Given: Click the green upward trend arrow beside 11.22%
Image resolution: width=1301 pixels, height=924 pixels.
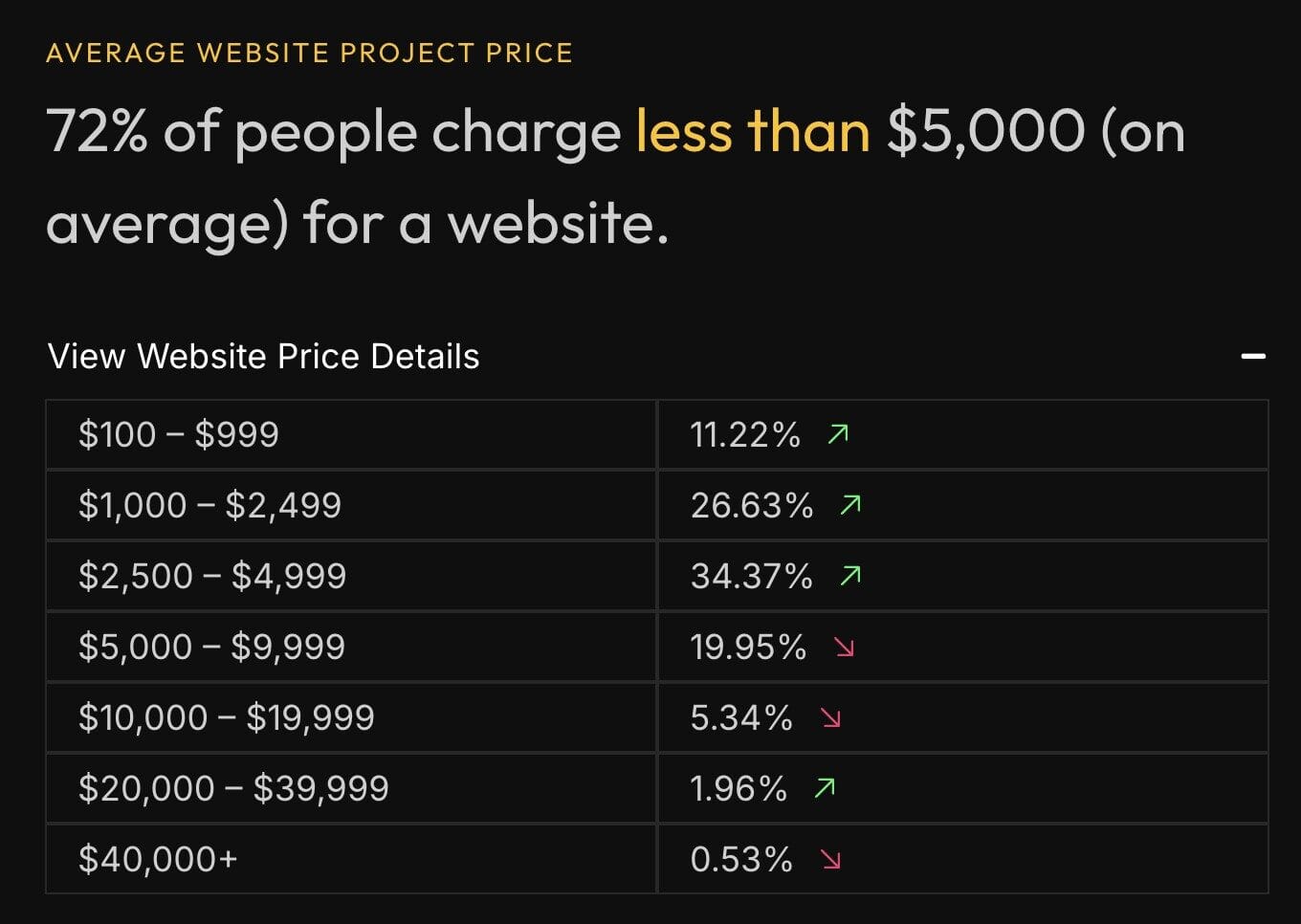Looking at the screenshot, I should coord(838,434).
